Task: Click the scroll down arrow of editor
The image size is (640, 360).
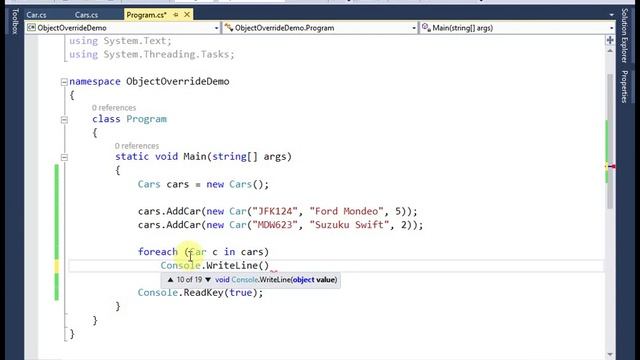Action: pos(610,354)
